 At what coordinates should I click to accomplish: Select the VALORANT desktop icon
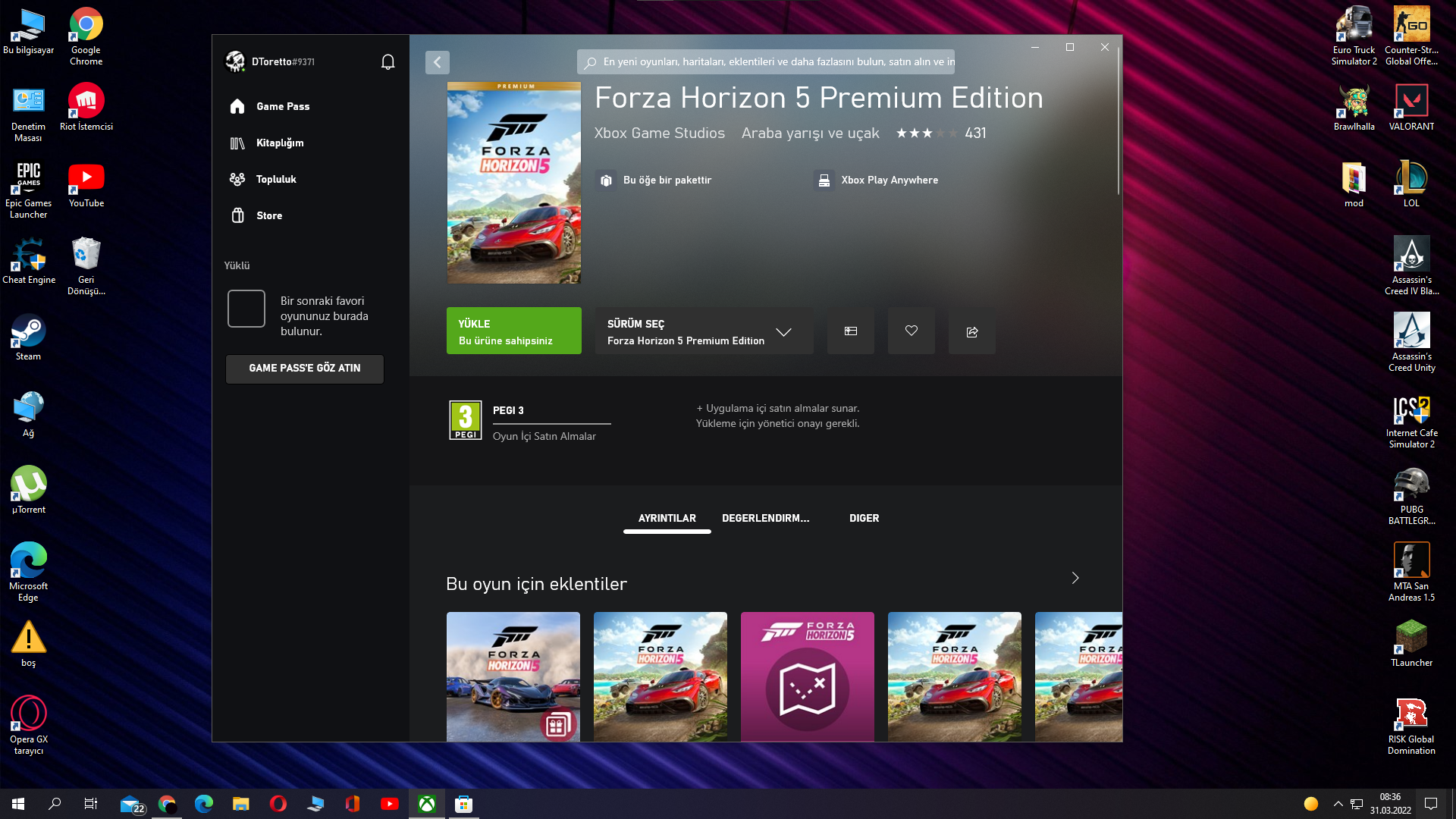coord(1411,107)
